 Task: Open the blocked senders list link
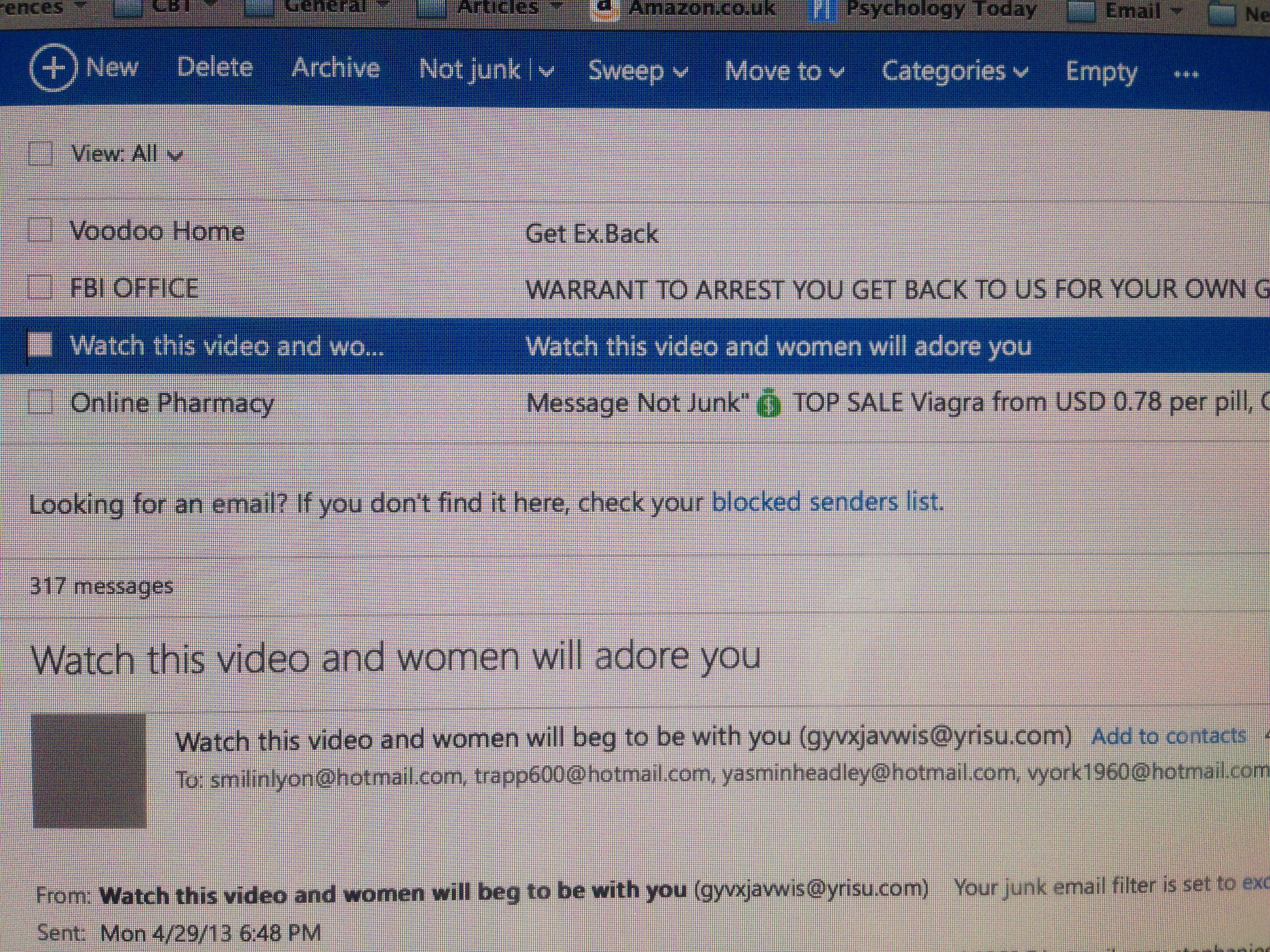[826, 502]
